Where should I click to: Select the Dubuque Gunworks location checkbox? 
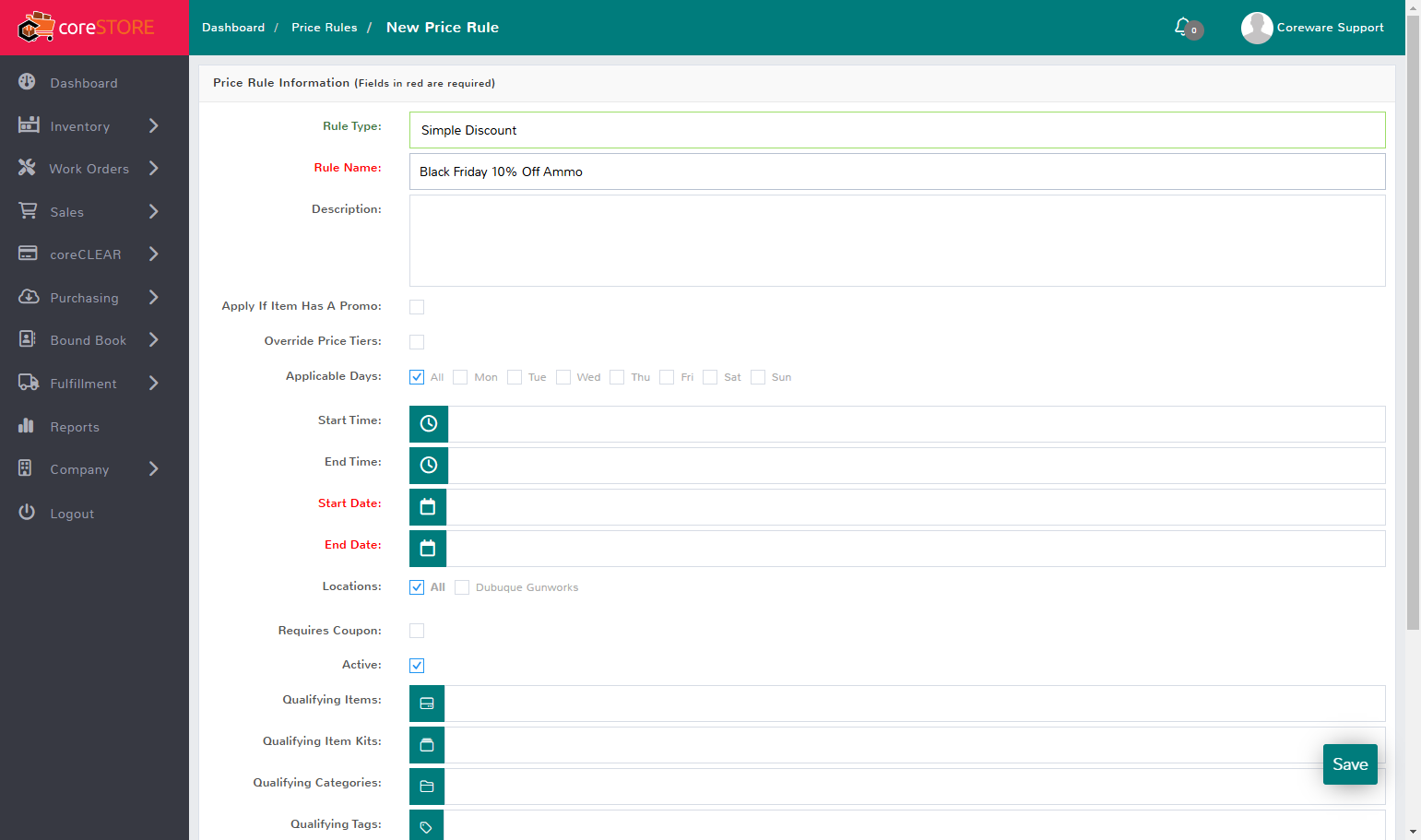coord(462,587)
